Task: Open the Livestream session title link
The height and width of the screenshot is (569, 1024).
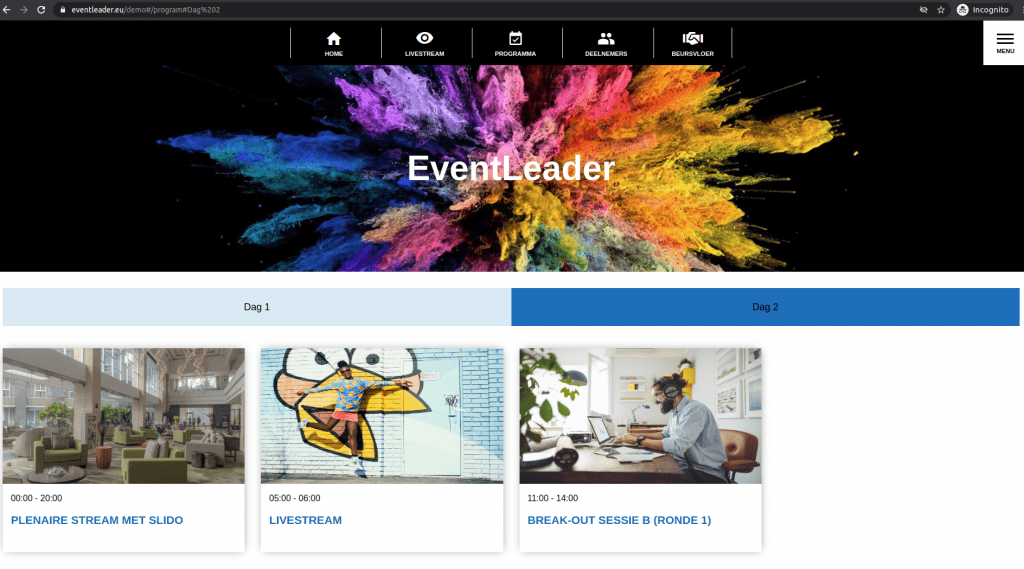Action: click(x=305, y=521)
